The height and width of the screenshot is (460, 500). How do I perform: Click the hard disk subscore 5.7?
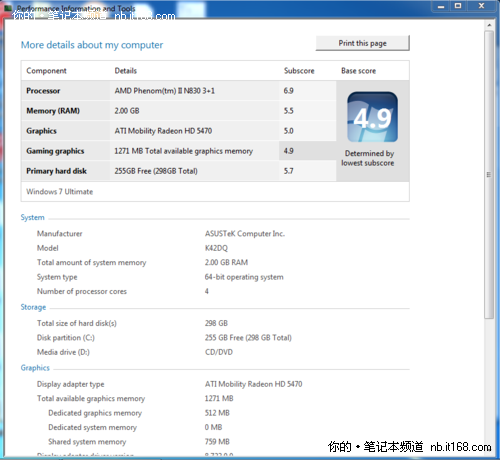[x=289, y=171]
